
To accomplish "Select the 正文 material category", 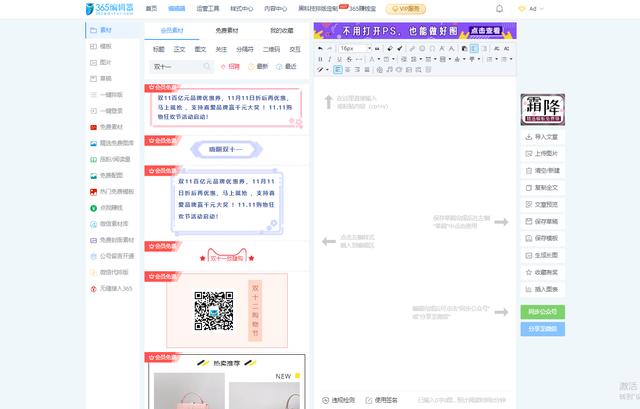I will tap(179, 49).
